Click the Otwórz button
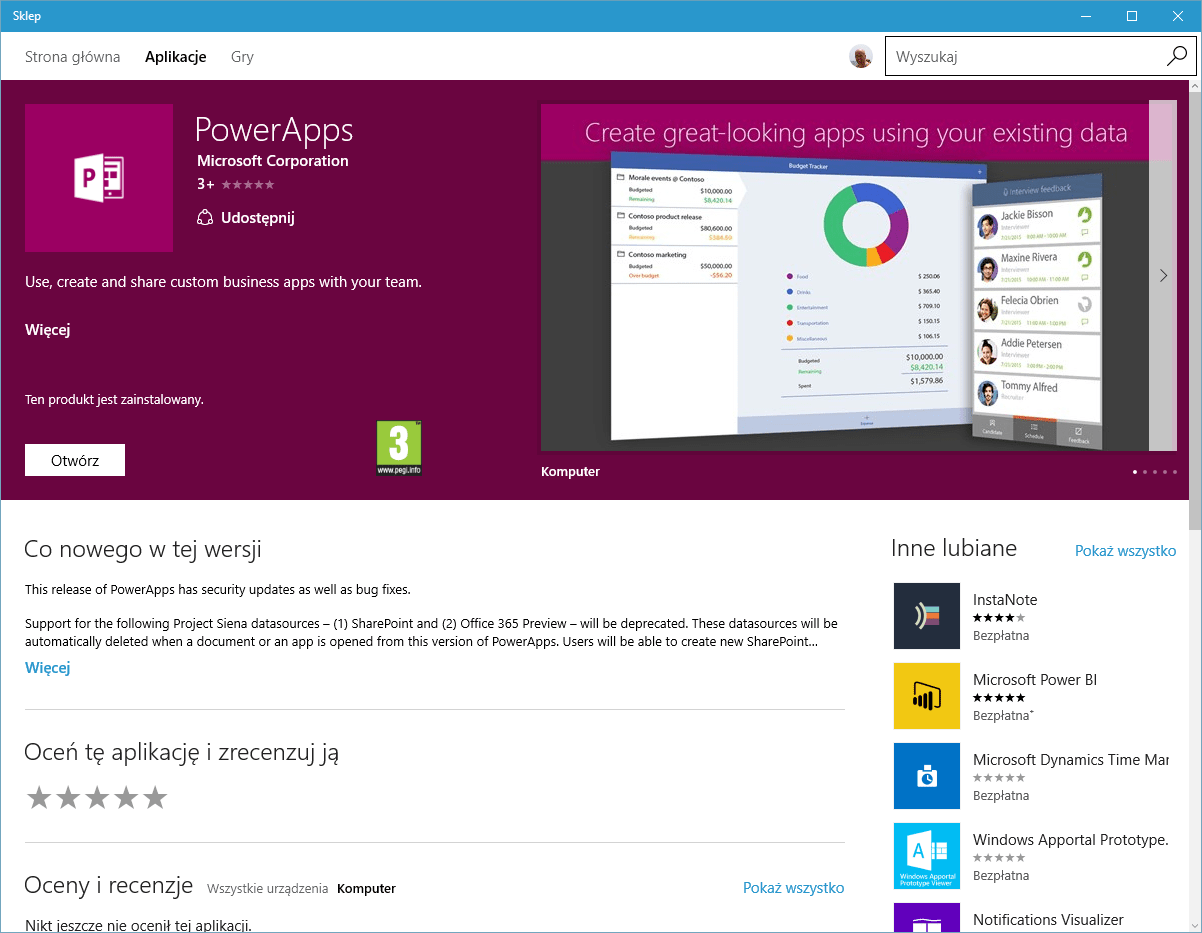 pos(75,460)
